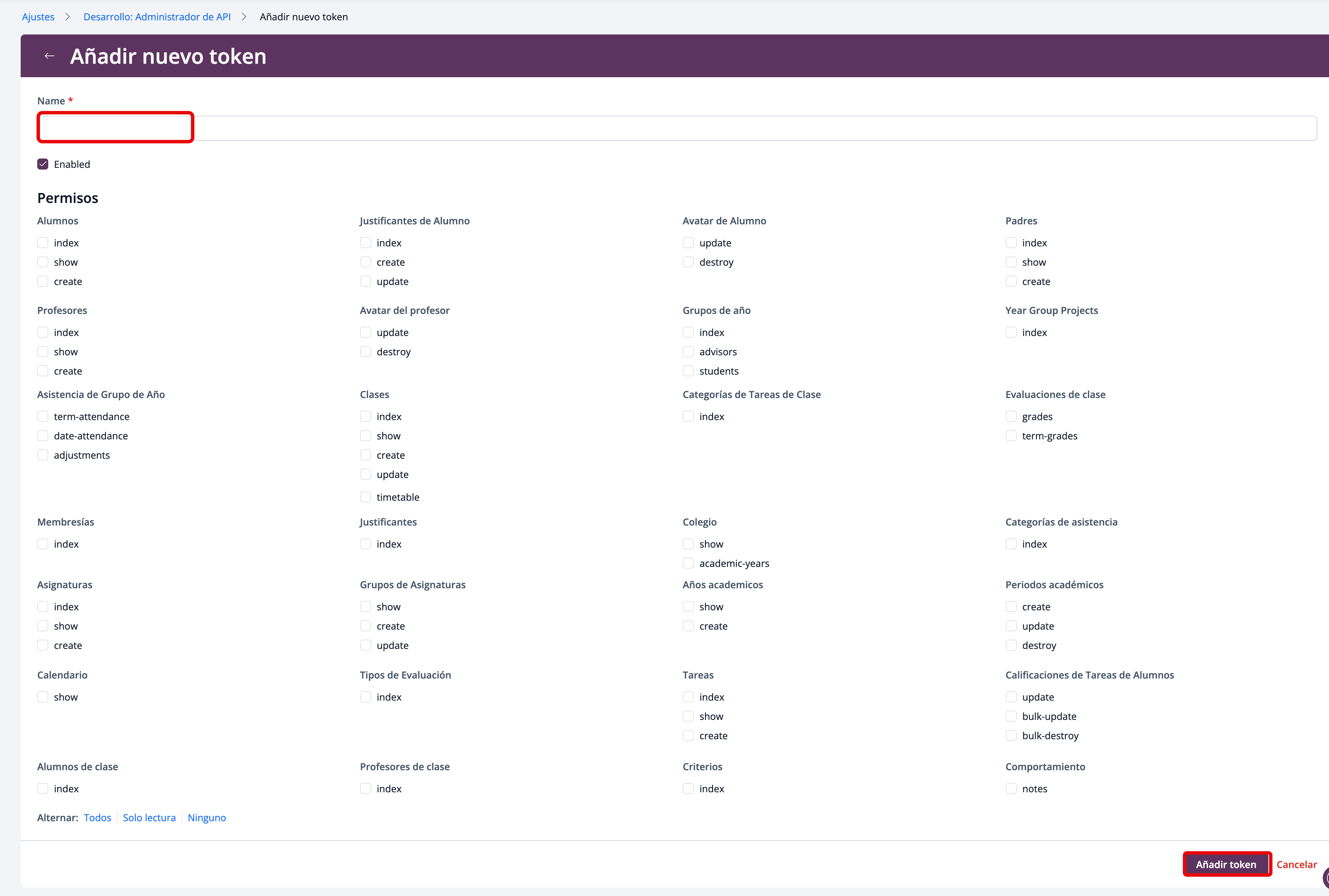This screenshot has width=1329, height=896.
Task: Check Evaluaciones de clase term-grades
Action: click(1011, 436)
